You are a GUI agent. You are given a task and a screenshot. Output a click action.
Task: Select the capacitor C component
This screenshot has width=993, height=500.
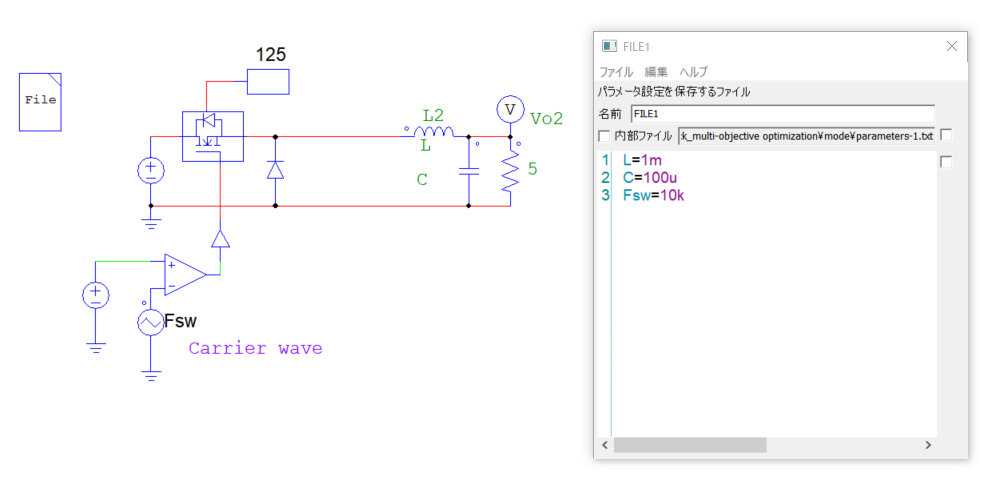[468, 171]
